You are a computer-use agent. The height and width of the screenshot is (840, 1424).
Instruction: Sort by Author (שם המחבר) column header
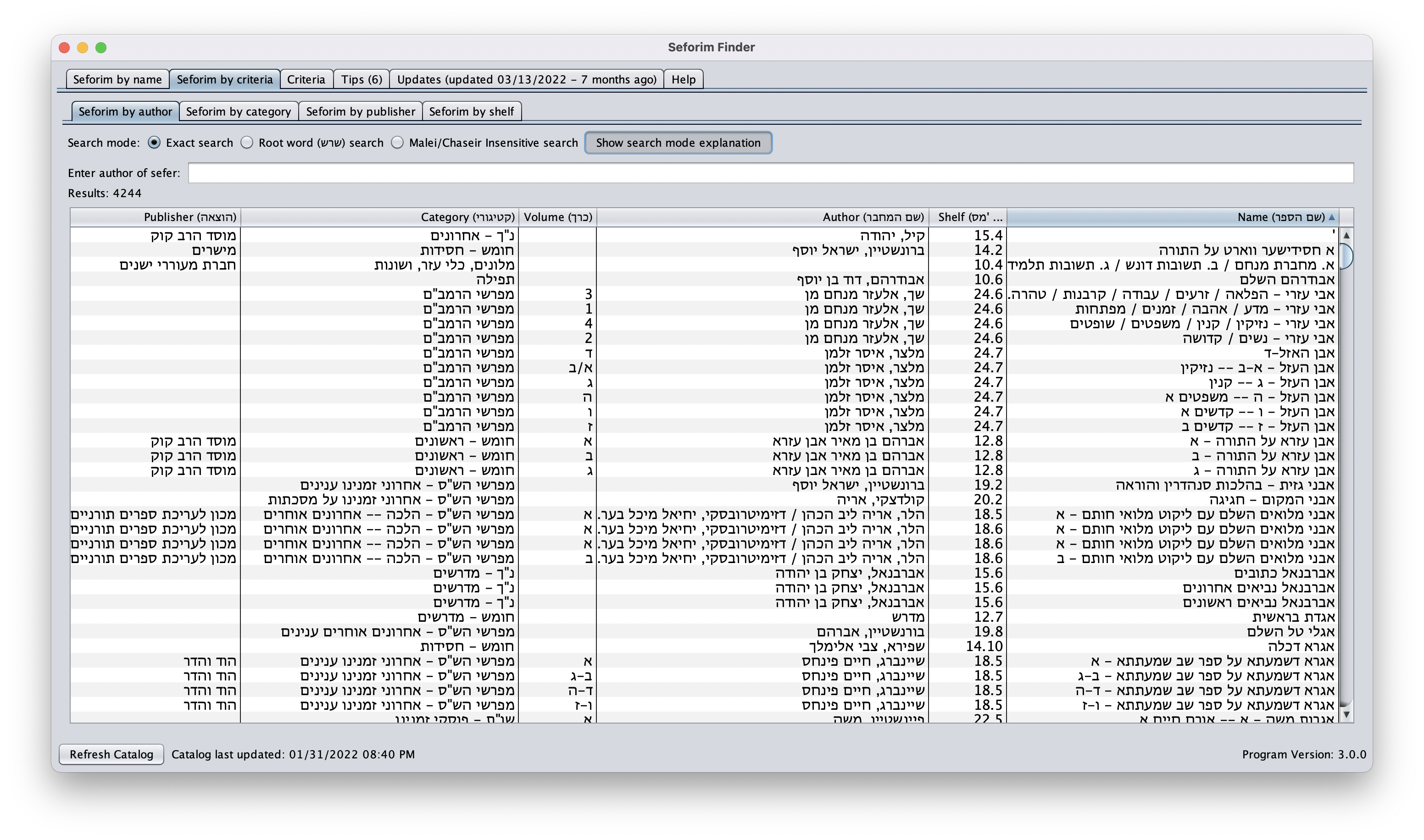(762, 217)
